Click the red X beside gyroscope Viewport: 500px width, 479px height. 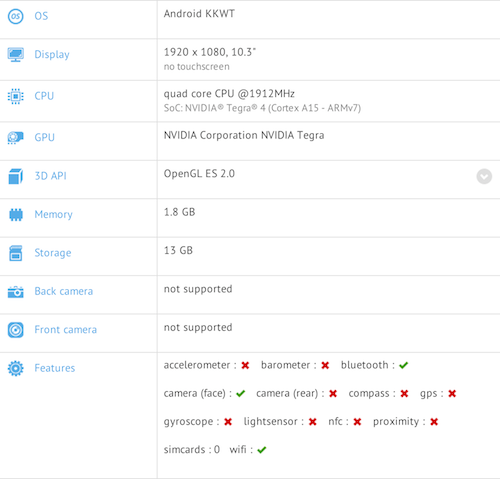(228, 422)
